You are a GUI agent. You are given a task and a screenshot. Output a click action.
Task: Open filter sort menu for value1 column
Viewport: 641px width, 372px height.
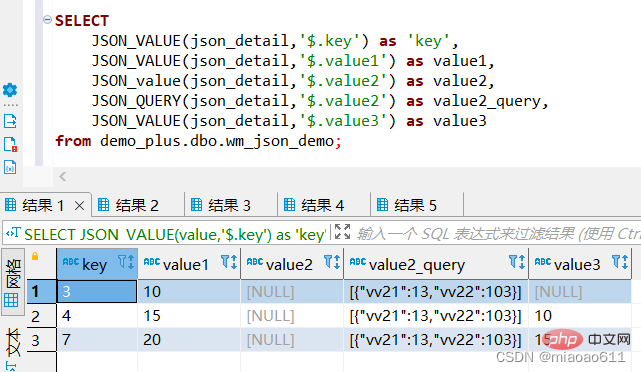click(229, 262)
